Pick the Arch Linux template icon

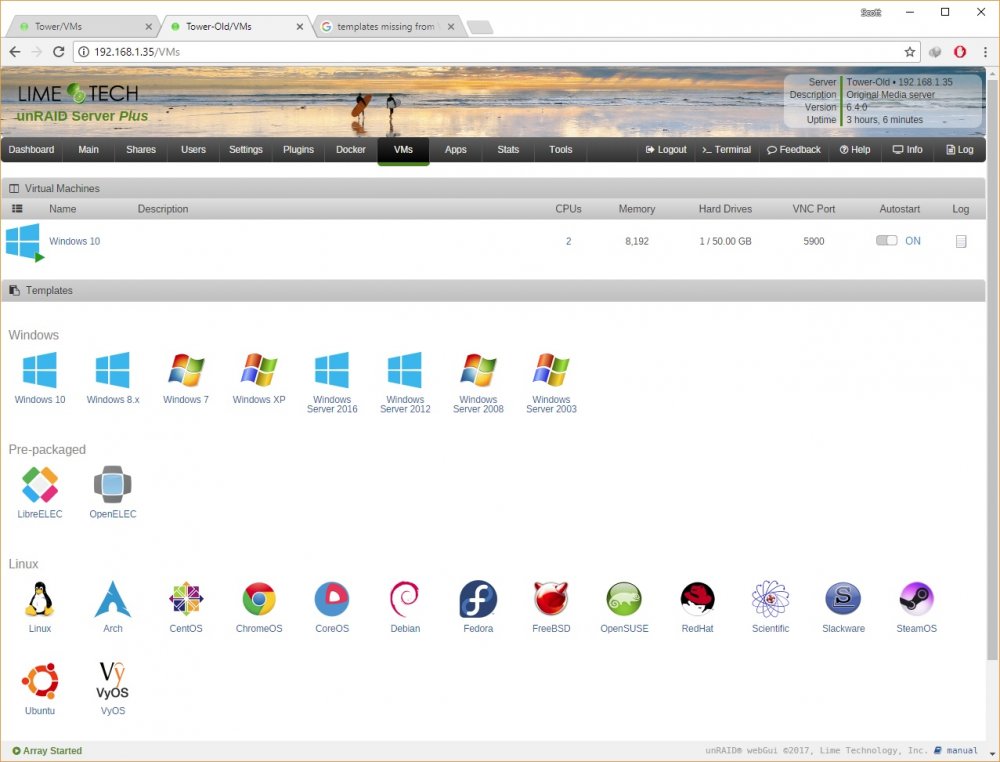pyautogui.click(x=112, y=599)
